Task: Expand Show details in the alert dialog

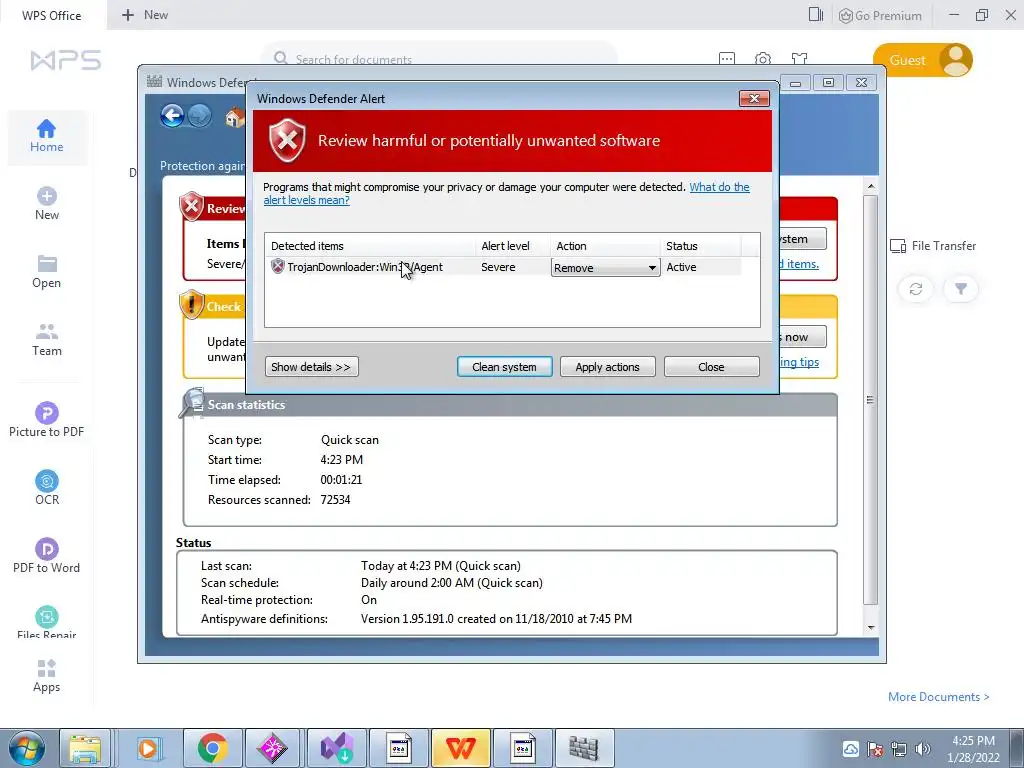Action: (312, 366)
